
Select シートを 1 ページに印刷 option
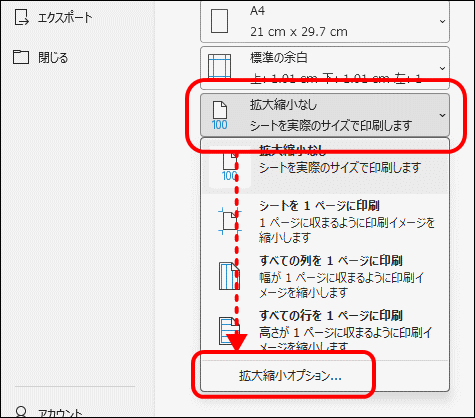coord(325,221)
